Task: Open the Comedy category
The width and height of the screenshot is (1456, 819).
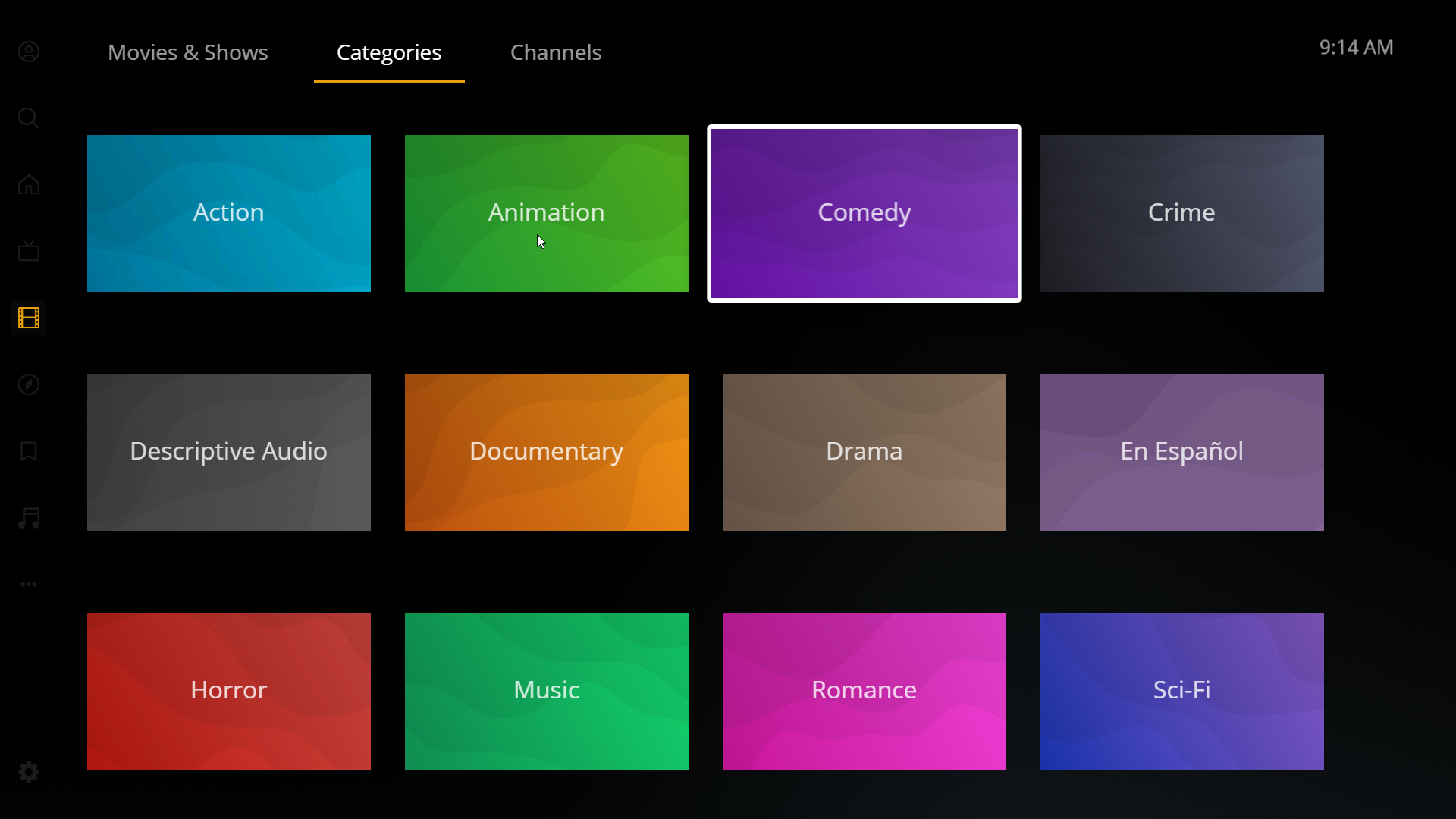Action: pos(864,213)
